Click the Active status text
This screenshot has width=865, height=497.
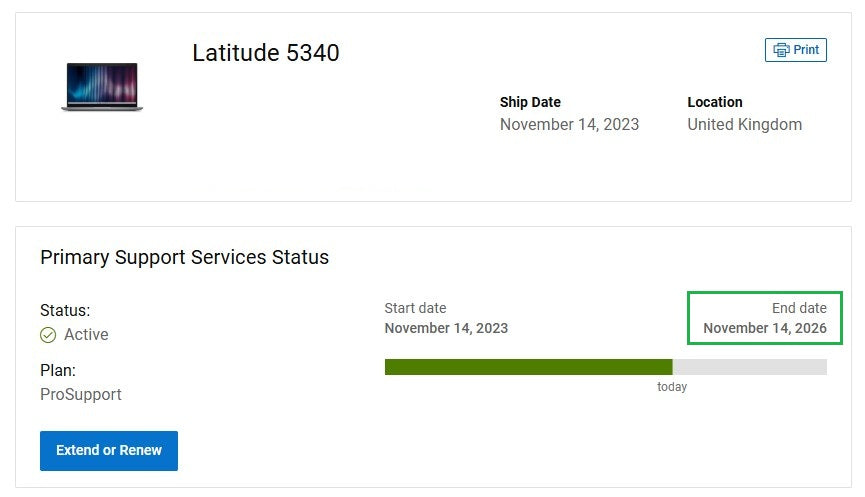(86, 335)
